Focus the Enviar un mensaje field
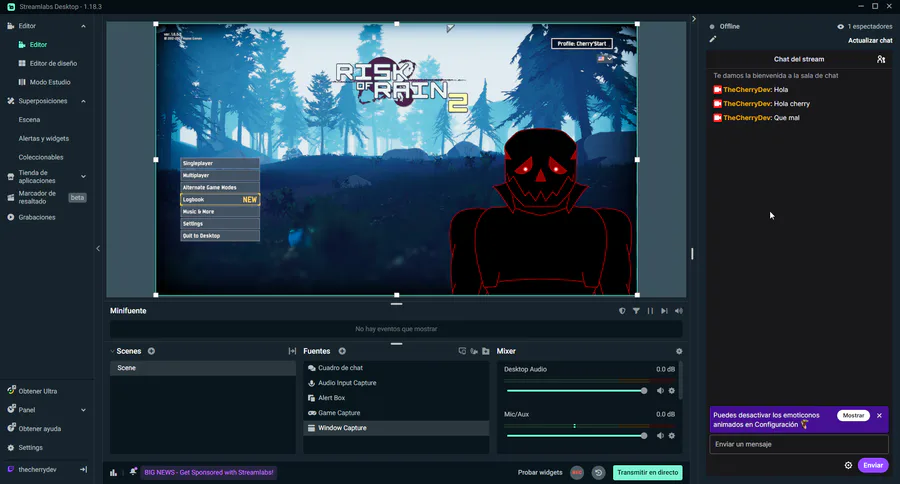The width and height of the screenshot is (900, 484). coord(799,444)
